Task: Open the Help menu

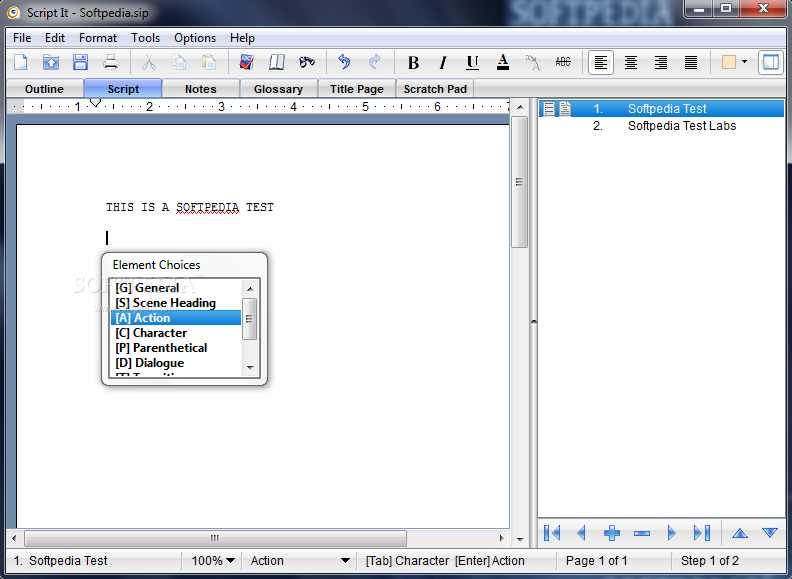Action: pyautogui.click(x=242, y=38)
